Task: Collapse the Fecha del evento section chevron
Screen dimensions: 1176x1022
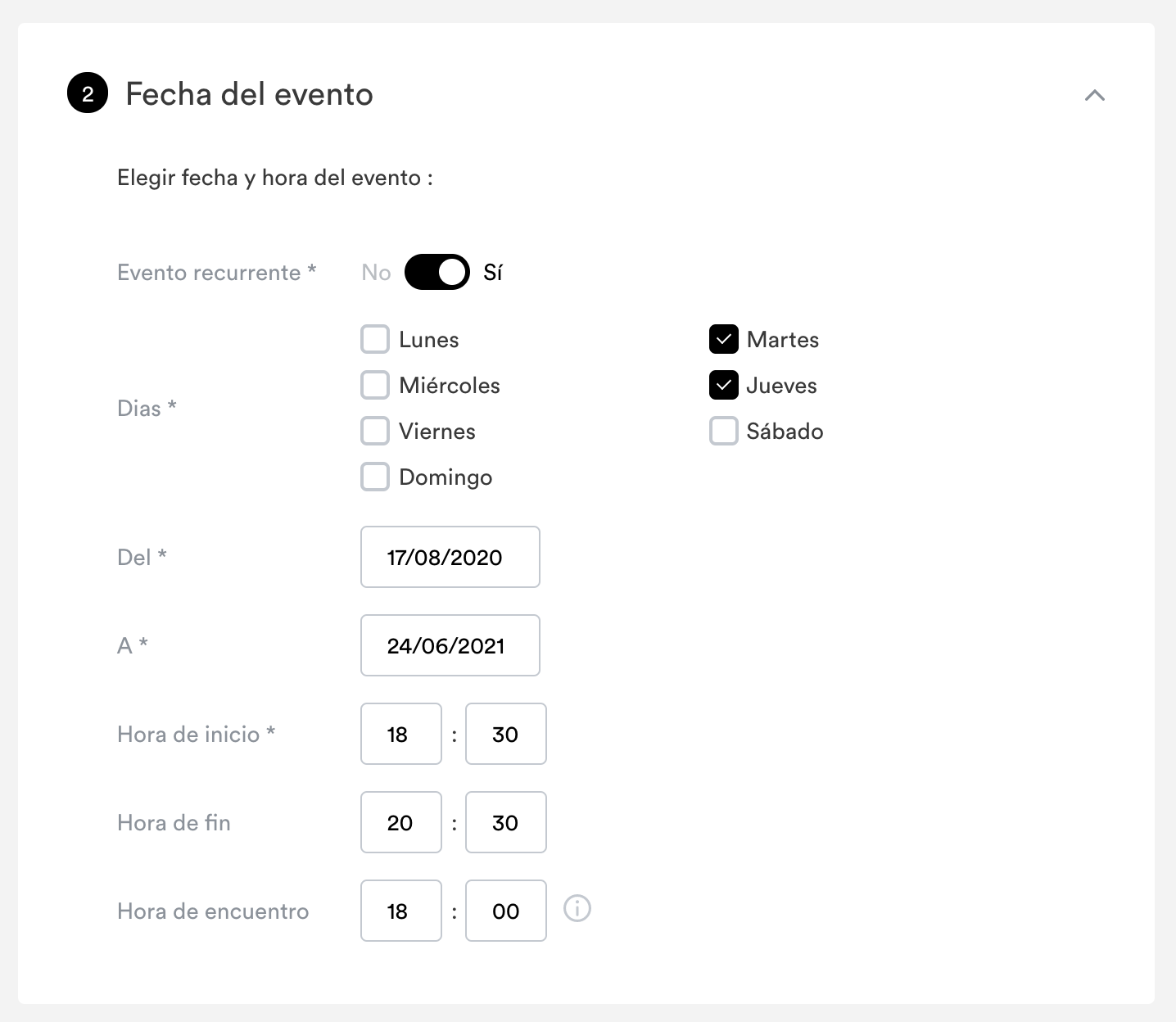Action: click(1094, 95)
